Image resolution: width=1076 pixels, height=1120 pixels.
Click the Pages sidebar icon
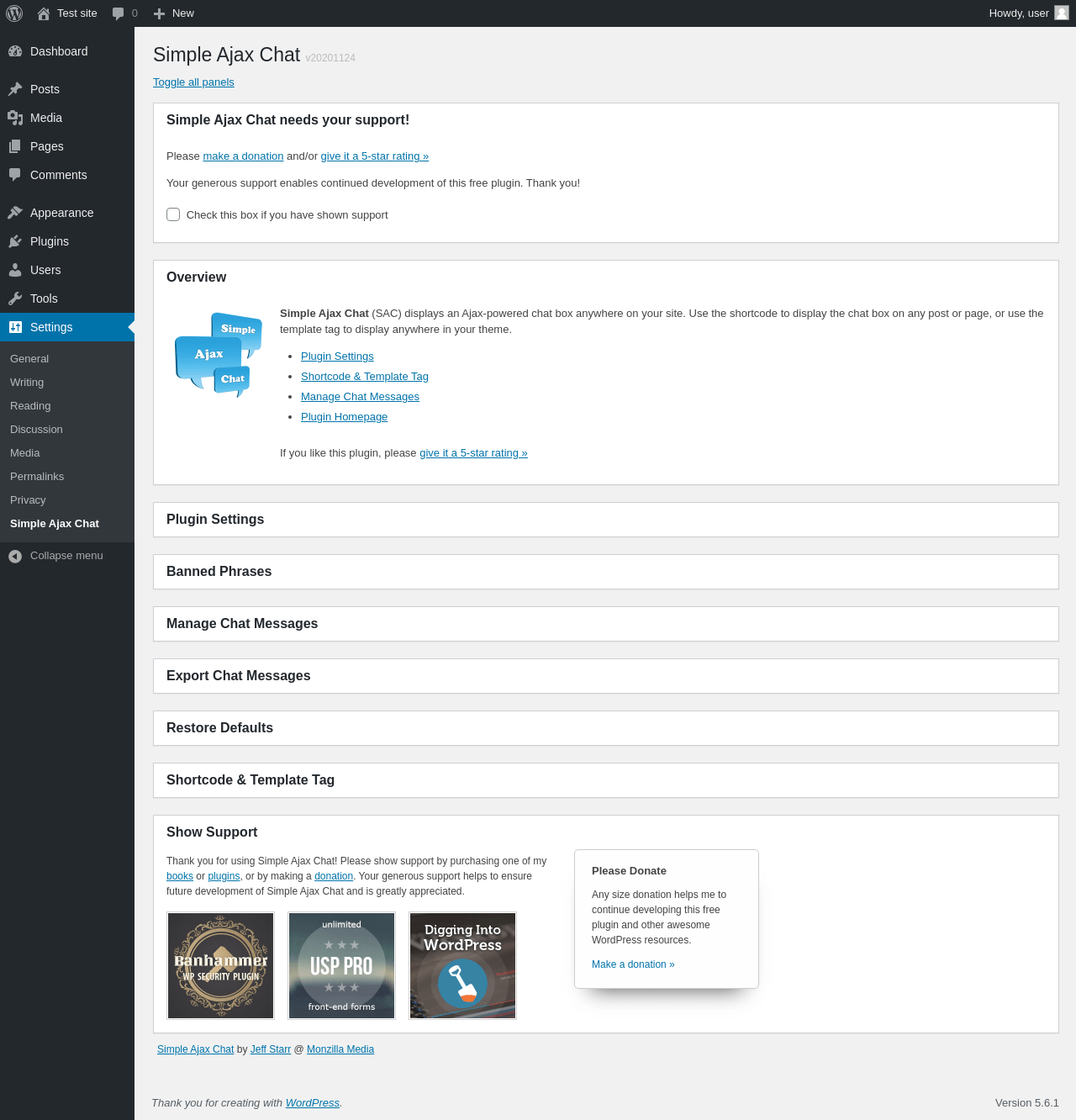[x=15, y=146]
